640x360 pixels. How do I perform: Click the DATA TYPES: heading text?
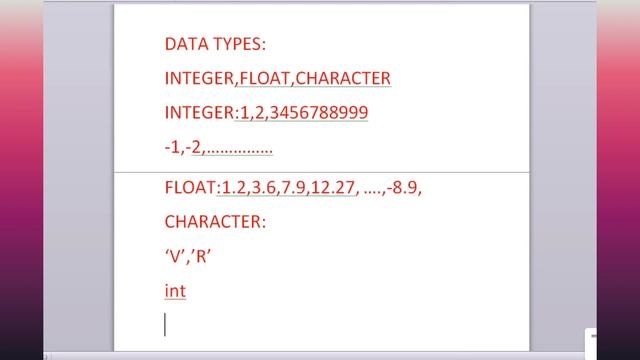point(215,44)
